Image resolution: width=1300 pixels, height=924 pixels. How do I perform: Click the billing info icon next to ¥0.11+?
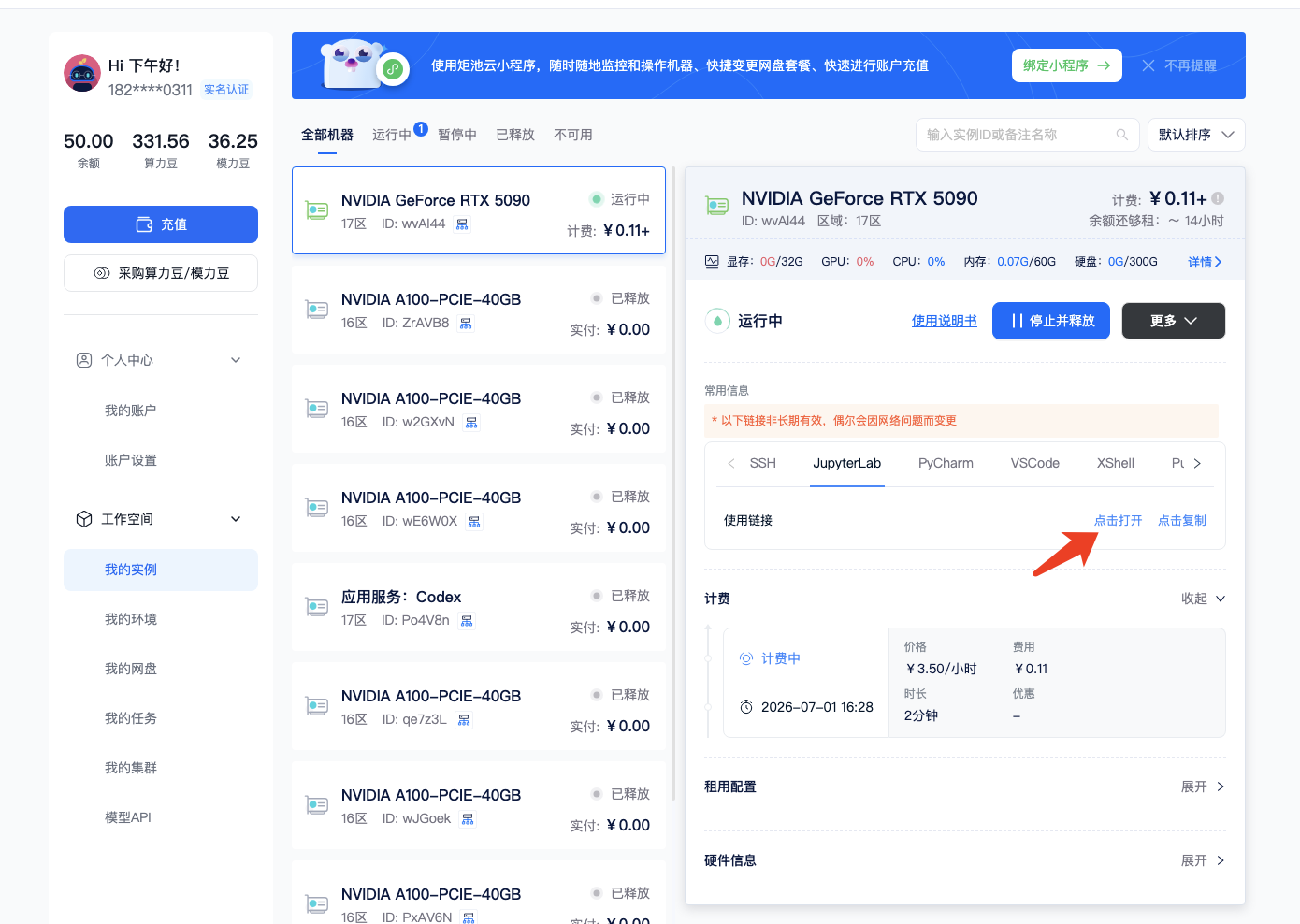point(1218,198)
